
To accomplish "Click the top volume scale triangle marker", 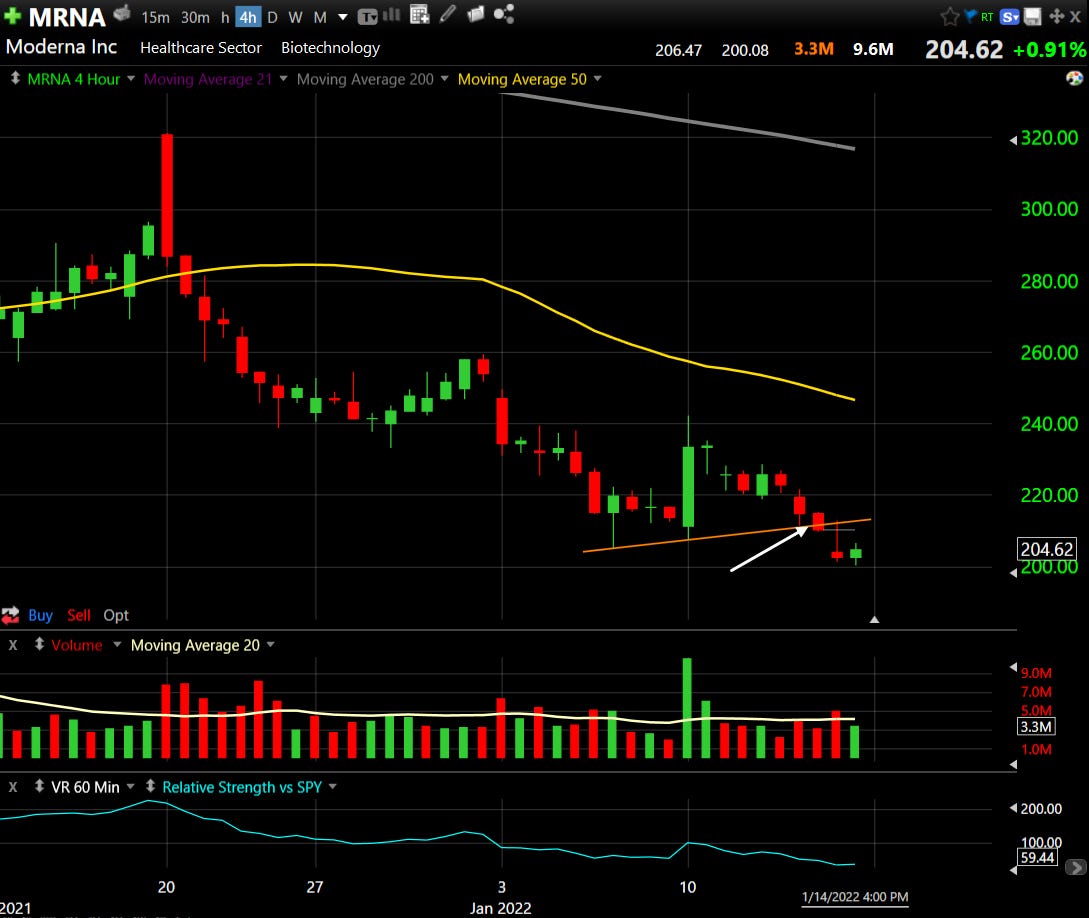I will click(x=1013, y=667).
